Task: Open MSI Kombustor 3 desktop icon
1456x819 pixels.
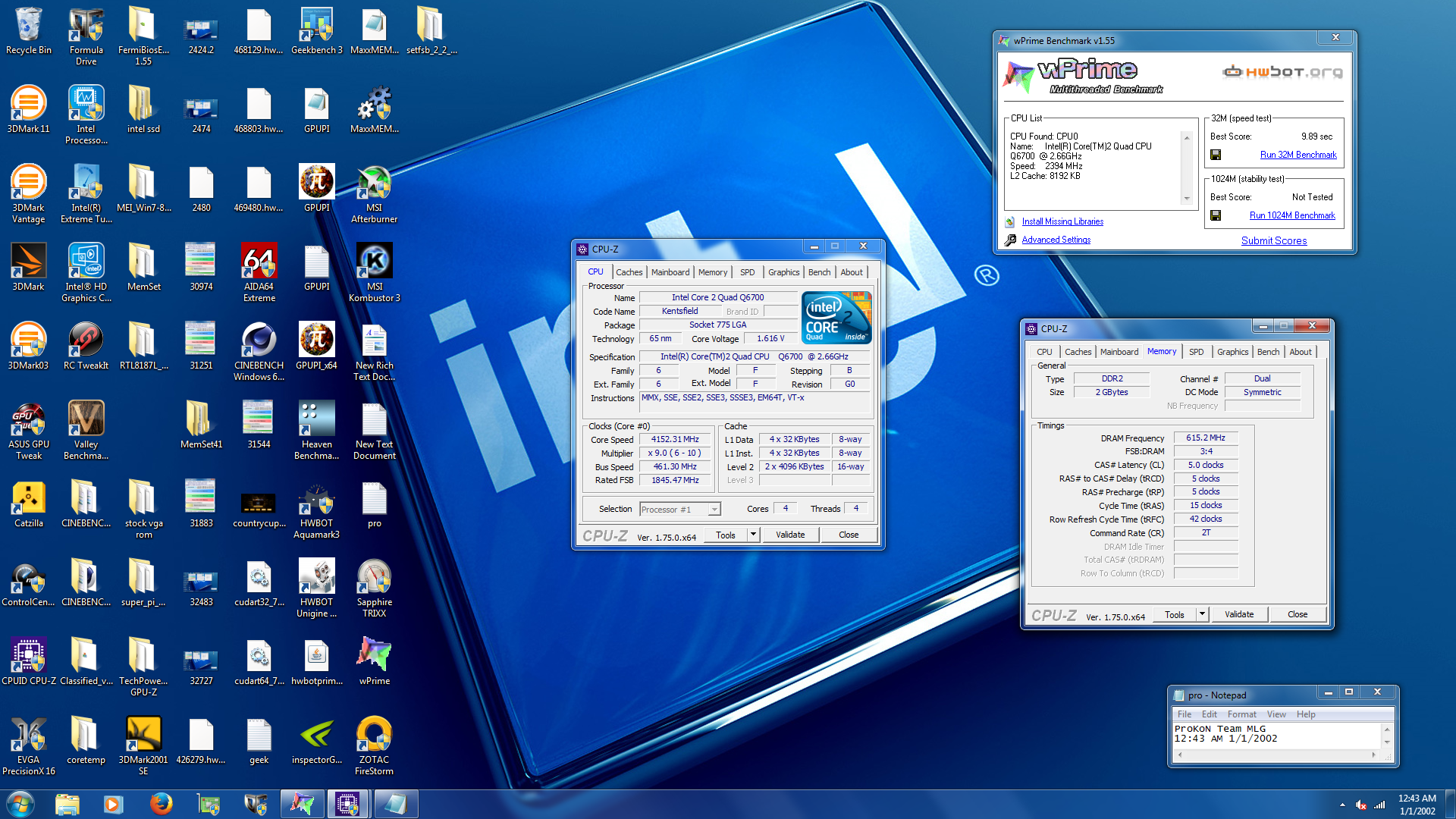Action: click(x=375, y=274)
